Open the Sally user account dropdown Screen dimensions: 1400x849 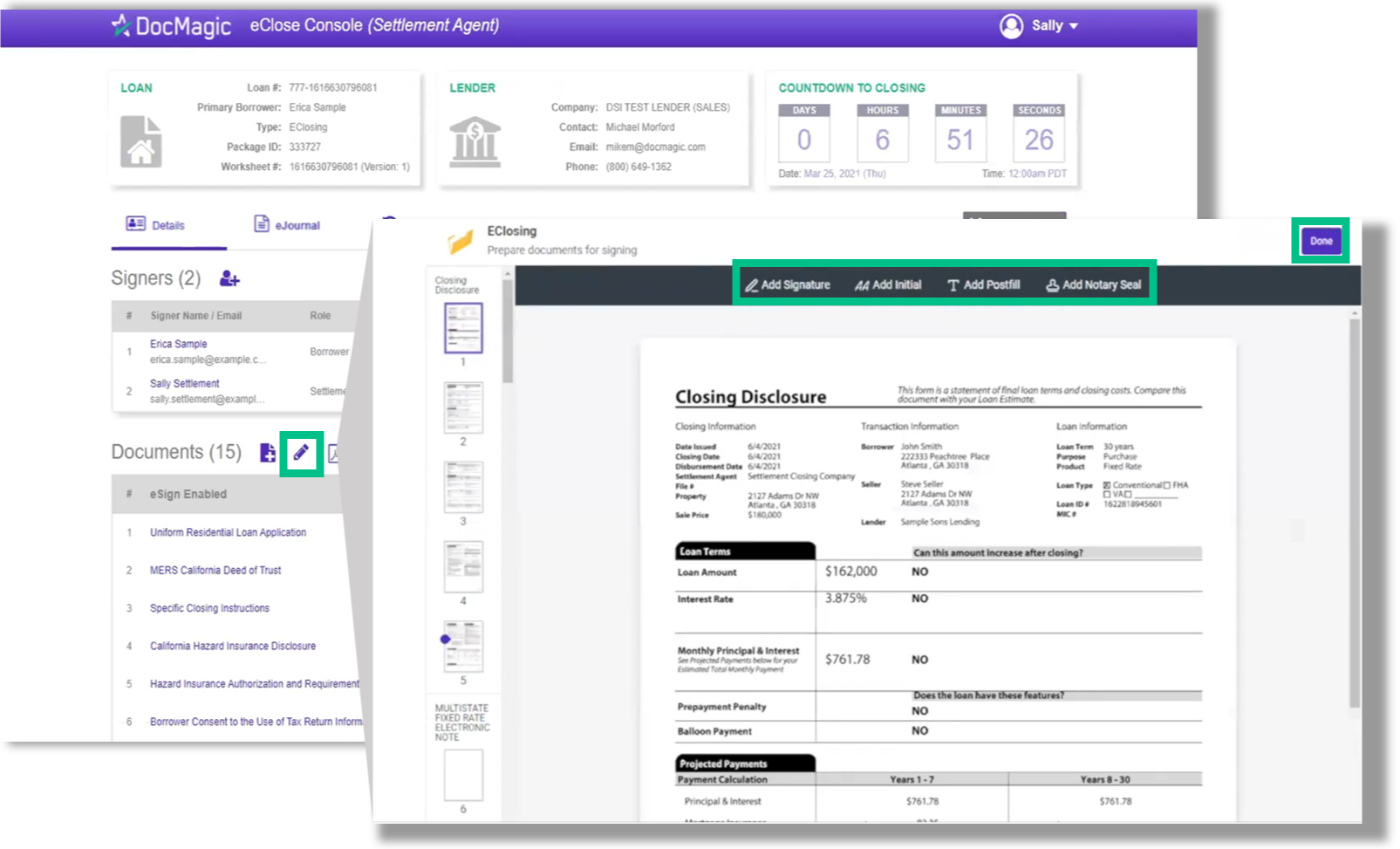(x=1055, y=25)
